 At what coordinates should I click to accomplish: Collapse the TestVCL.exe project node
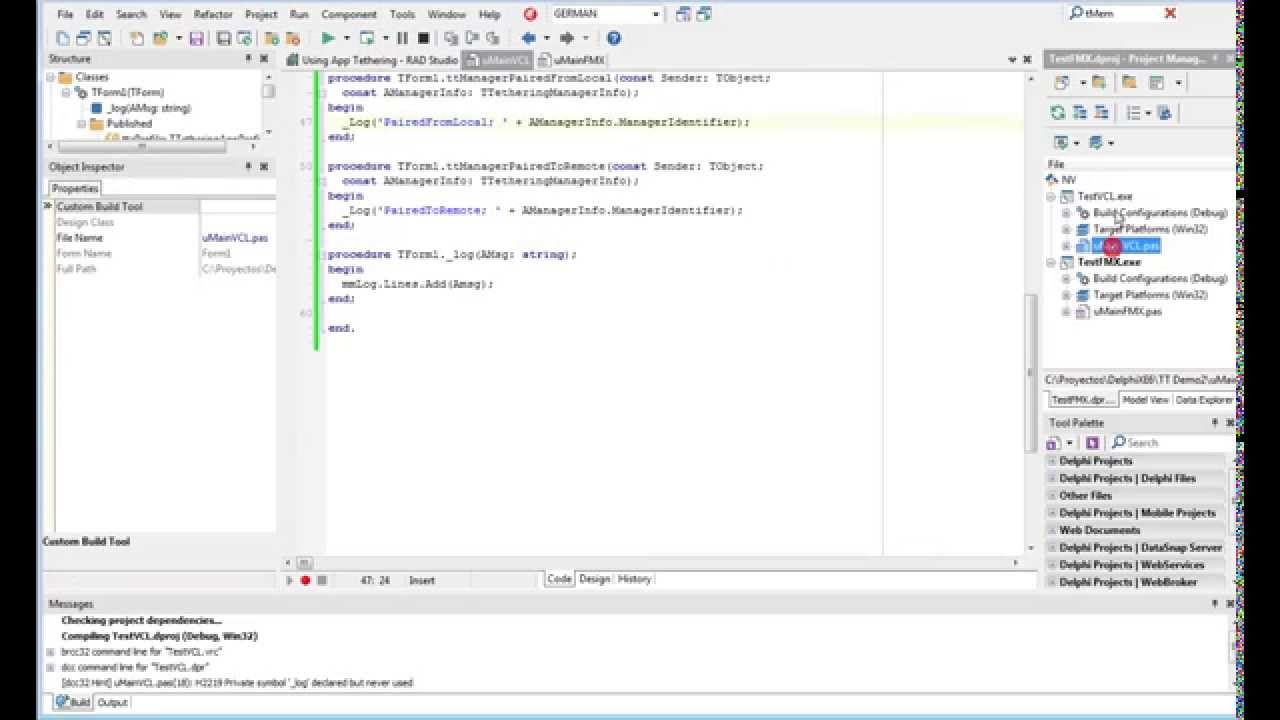click(x=1051, y=197)
